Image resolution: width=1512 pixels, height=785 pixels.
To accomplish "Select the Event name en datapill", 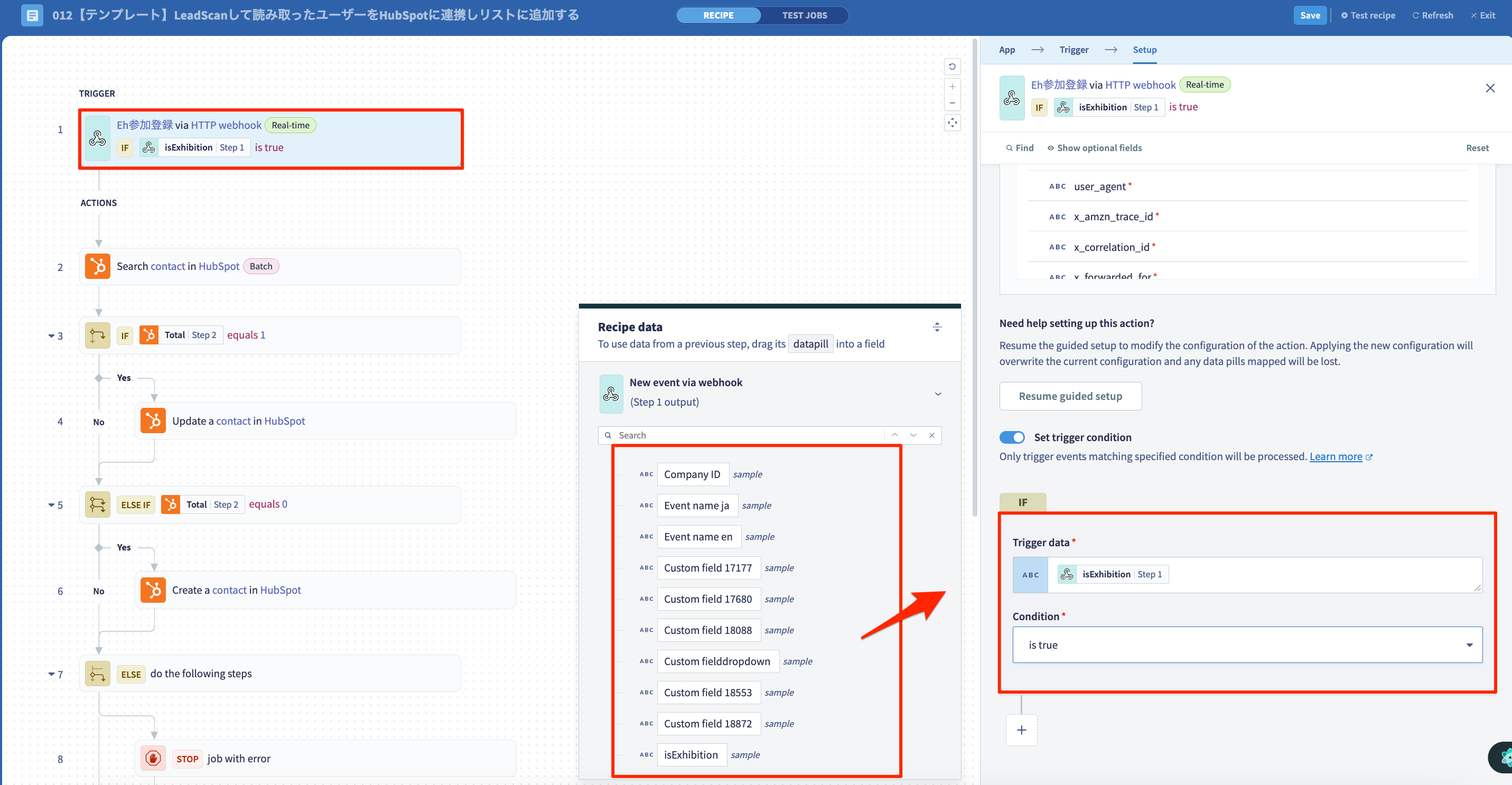I will [698, 536].
